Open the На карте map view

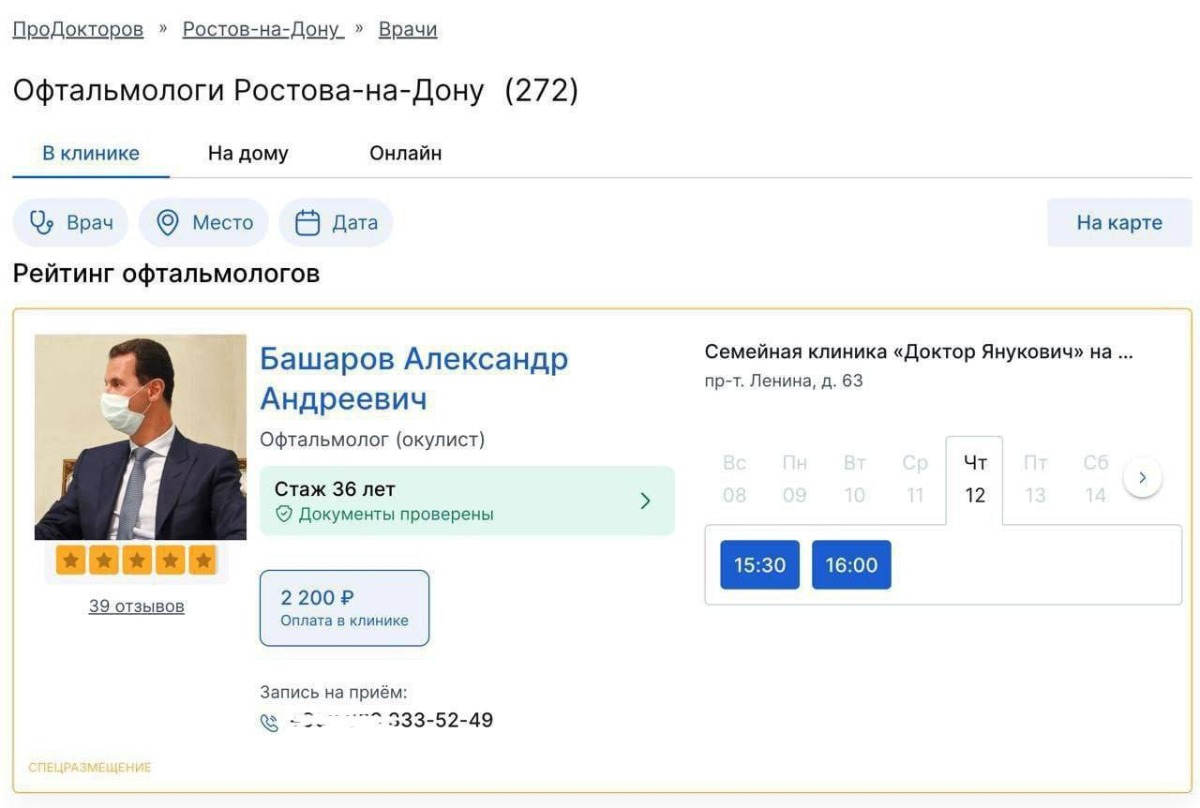point(1119,222)
